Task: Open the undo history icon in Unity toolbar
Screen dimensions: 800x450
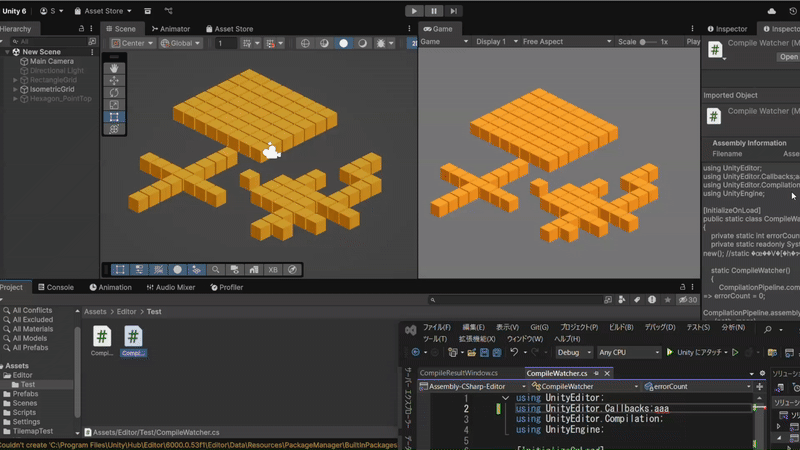Action: click(x=793, y=11)
